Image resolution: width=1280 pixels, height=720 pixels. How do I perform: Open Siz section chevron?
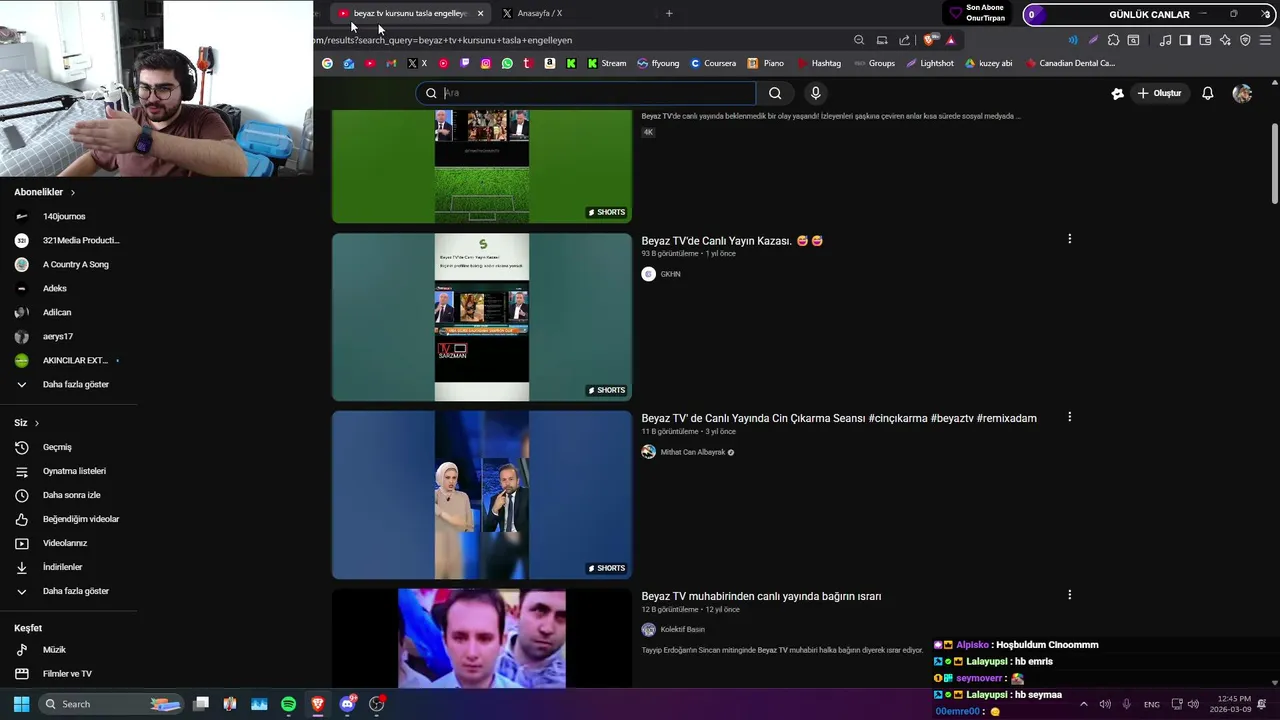(x=37, y=423)
